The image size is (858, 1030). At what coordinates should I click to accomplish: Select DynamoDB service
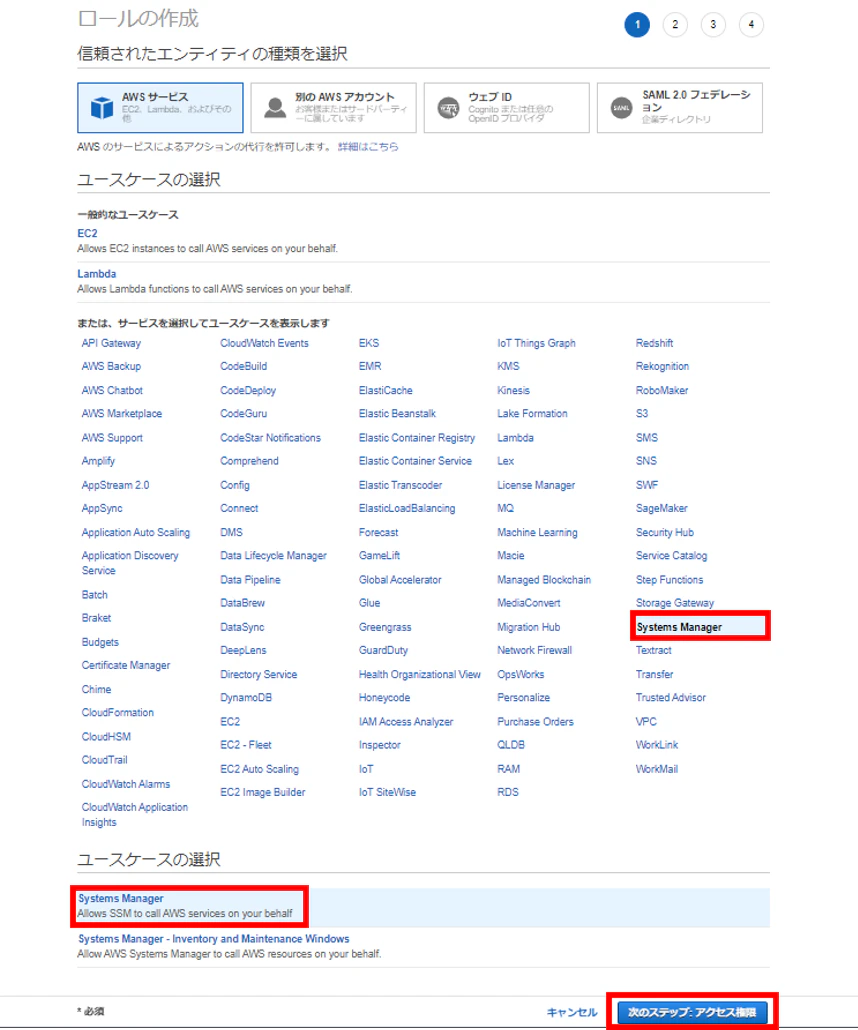point(246,697)
